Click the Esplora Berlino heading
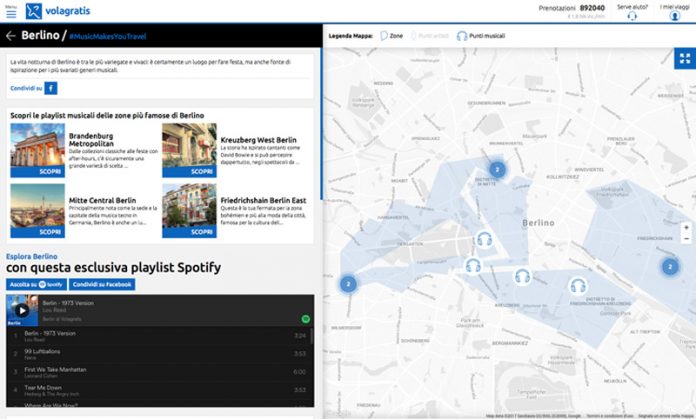 (32, 257)
